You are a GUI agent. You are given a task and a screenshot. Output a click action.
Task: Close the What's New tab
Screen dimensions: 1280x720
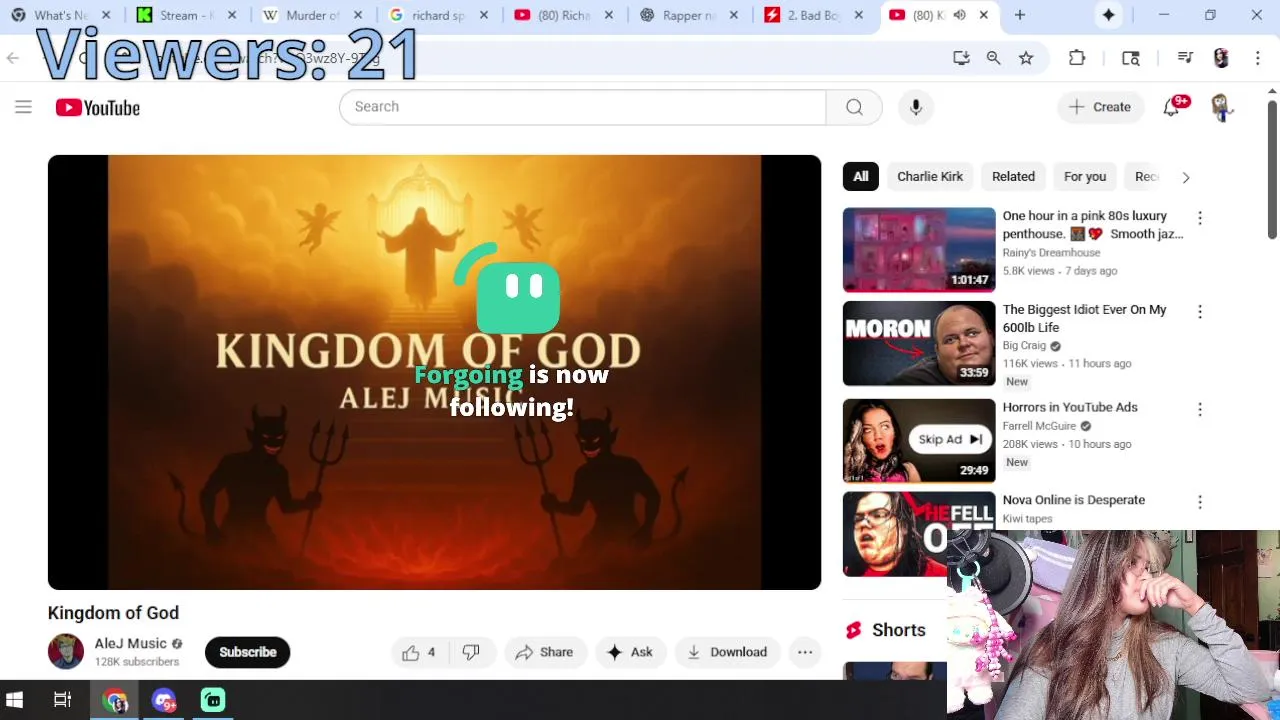107,15
